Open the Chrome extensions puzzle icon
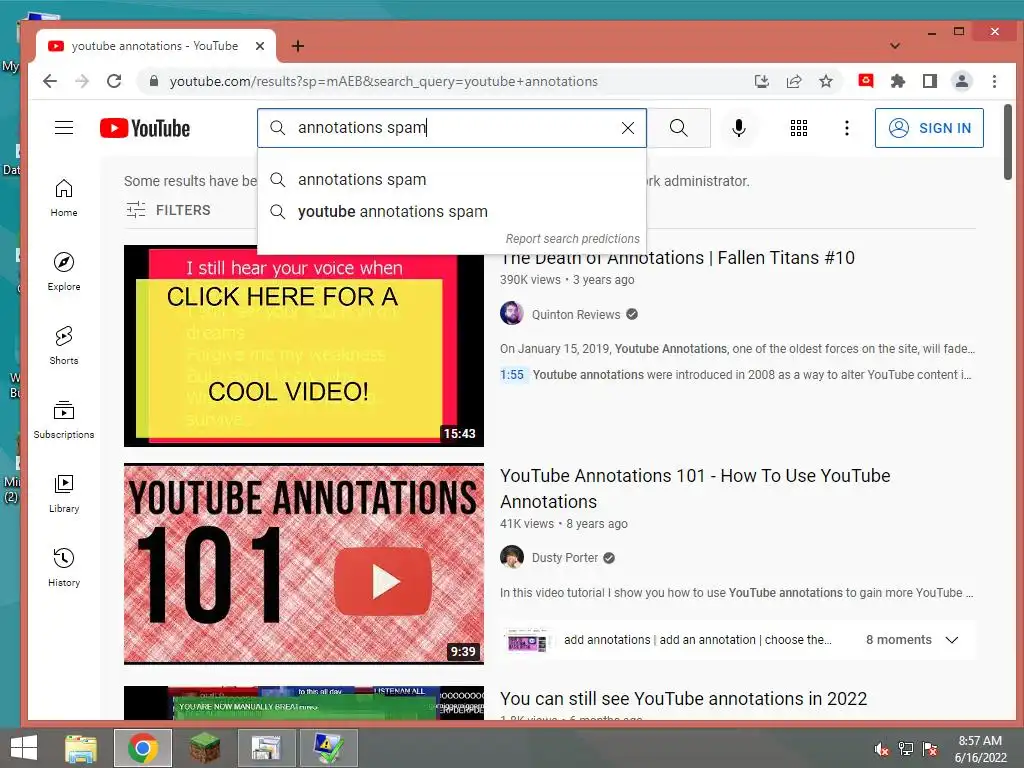The width and height of the screenshot is (1024, 768). pos(898,81)
